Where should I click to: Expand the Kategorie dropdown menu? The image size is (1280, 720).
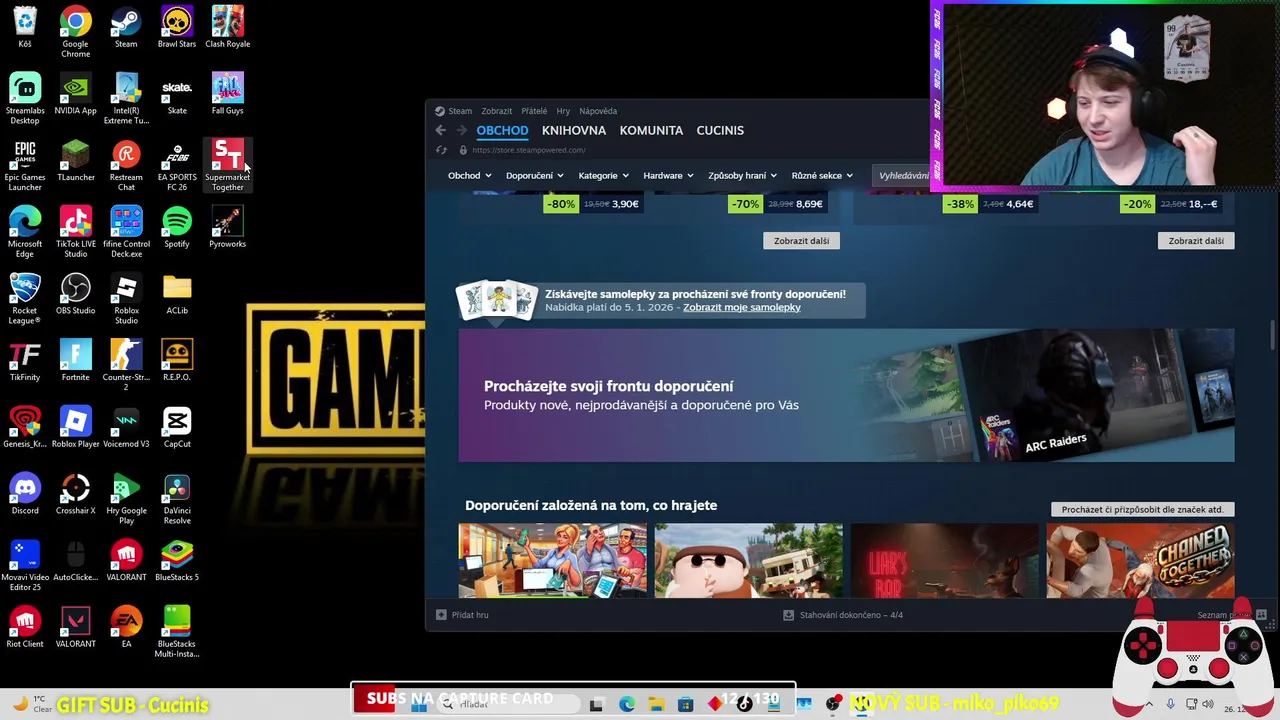pyautogui.click(x=603, y=176)
